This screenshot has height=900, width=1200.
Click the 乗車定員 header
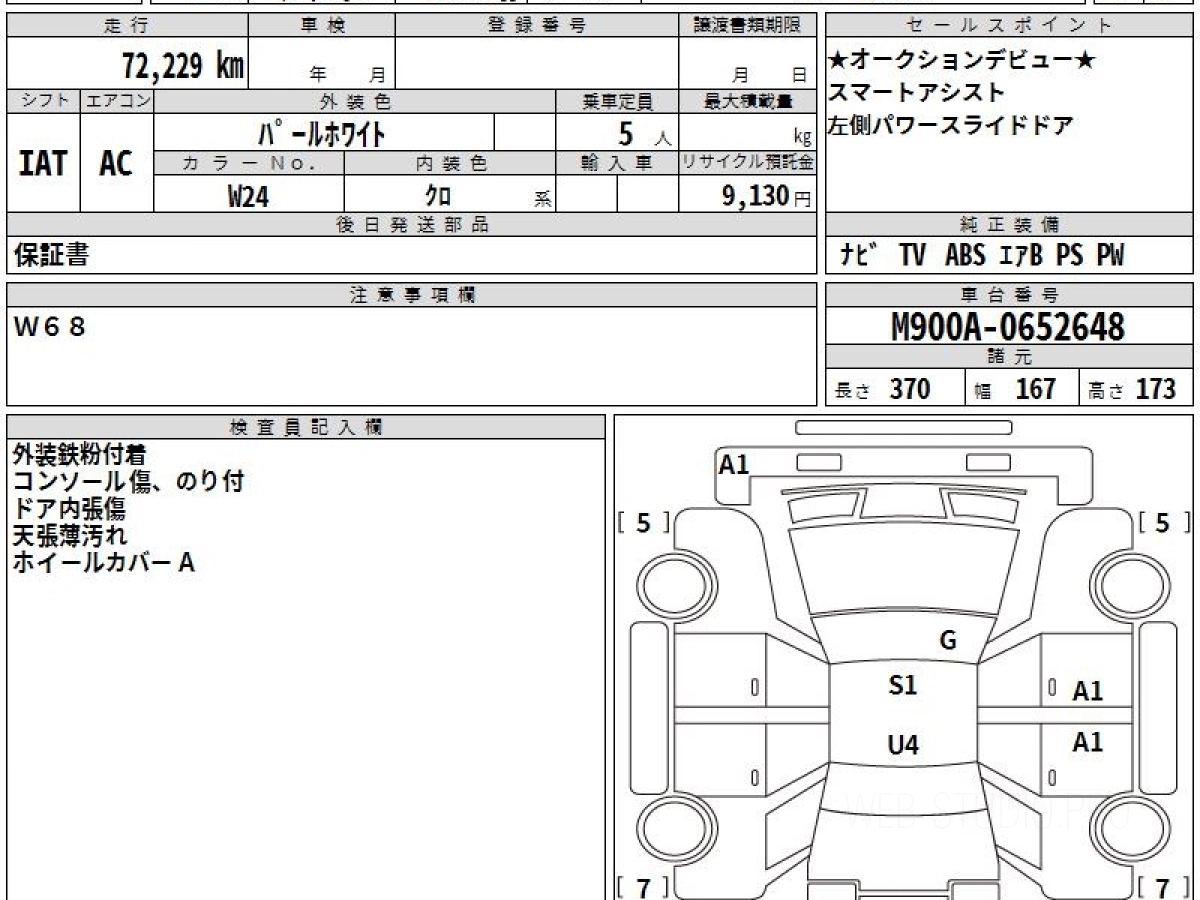[617, 101]
